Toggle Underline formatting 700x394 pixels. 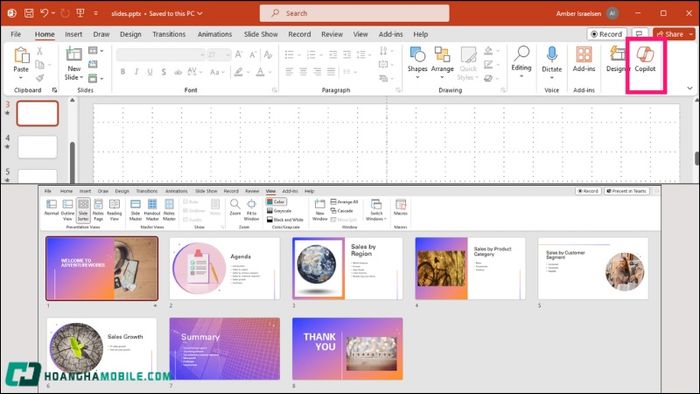150,72
